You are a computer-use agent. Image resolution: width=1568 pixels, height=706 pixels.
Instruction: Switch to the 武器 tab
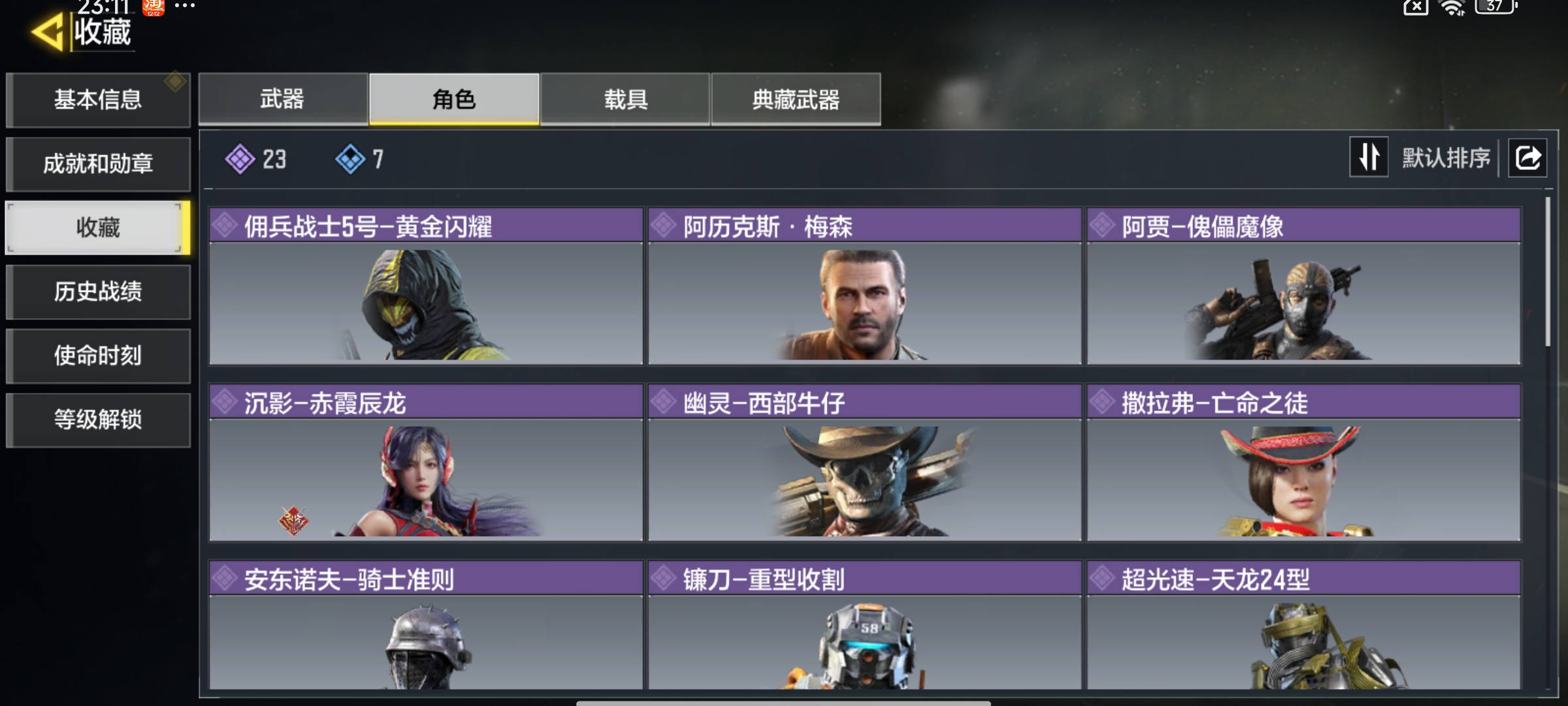[283, 99]
